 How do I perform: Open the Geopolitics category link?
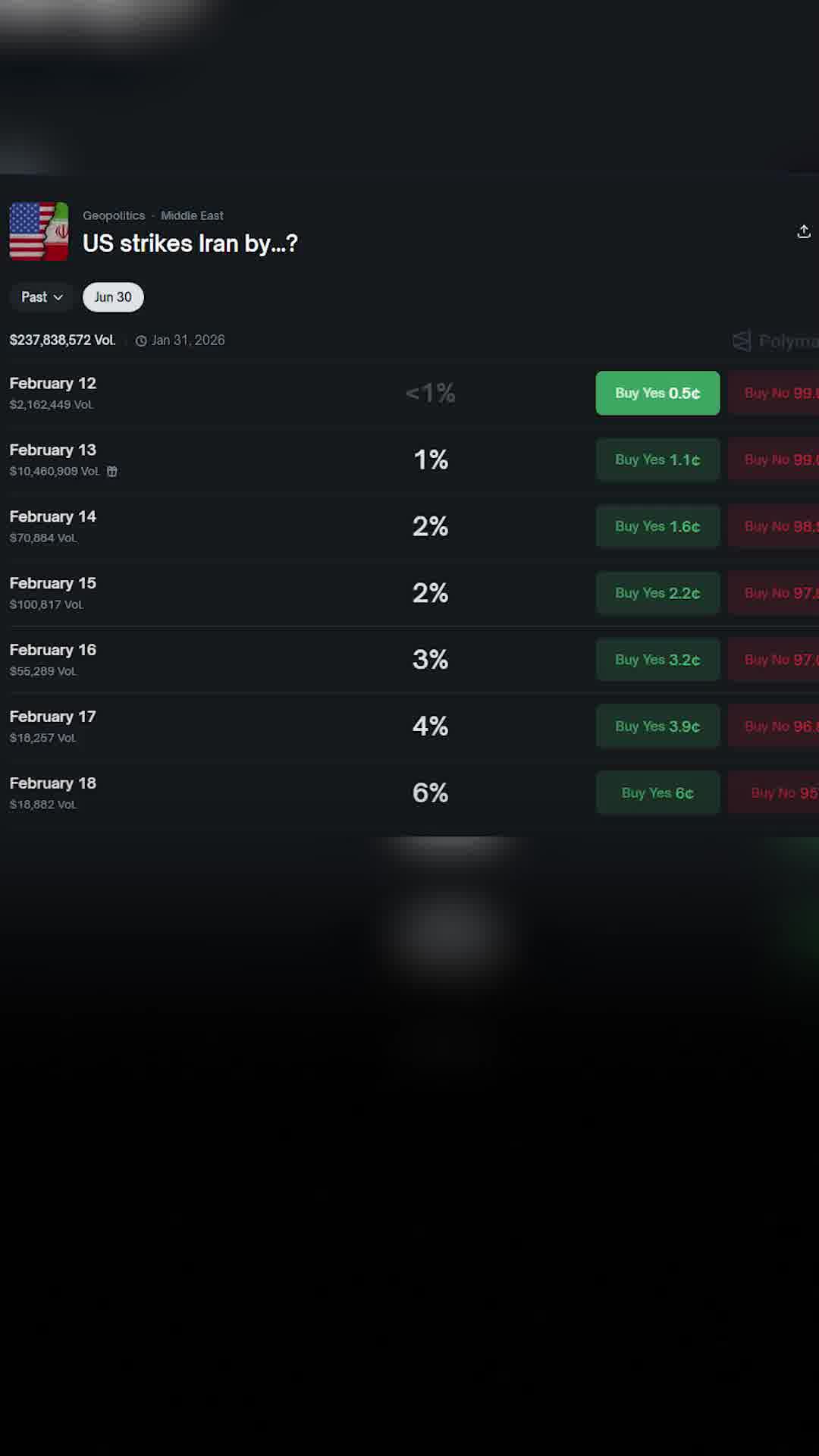(114, 216)
